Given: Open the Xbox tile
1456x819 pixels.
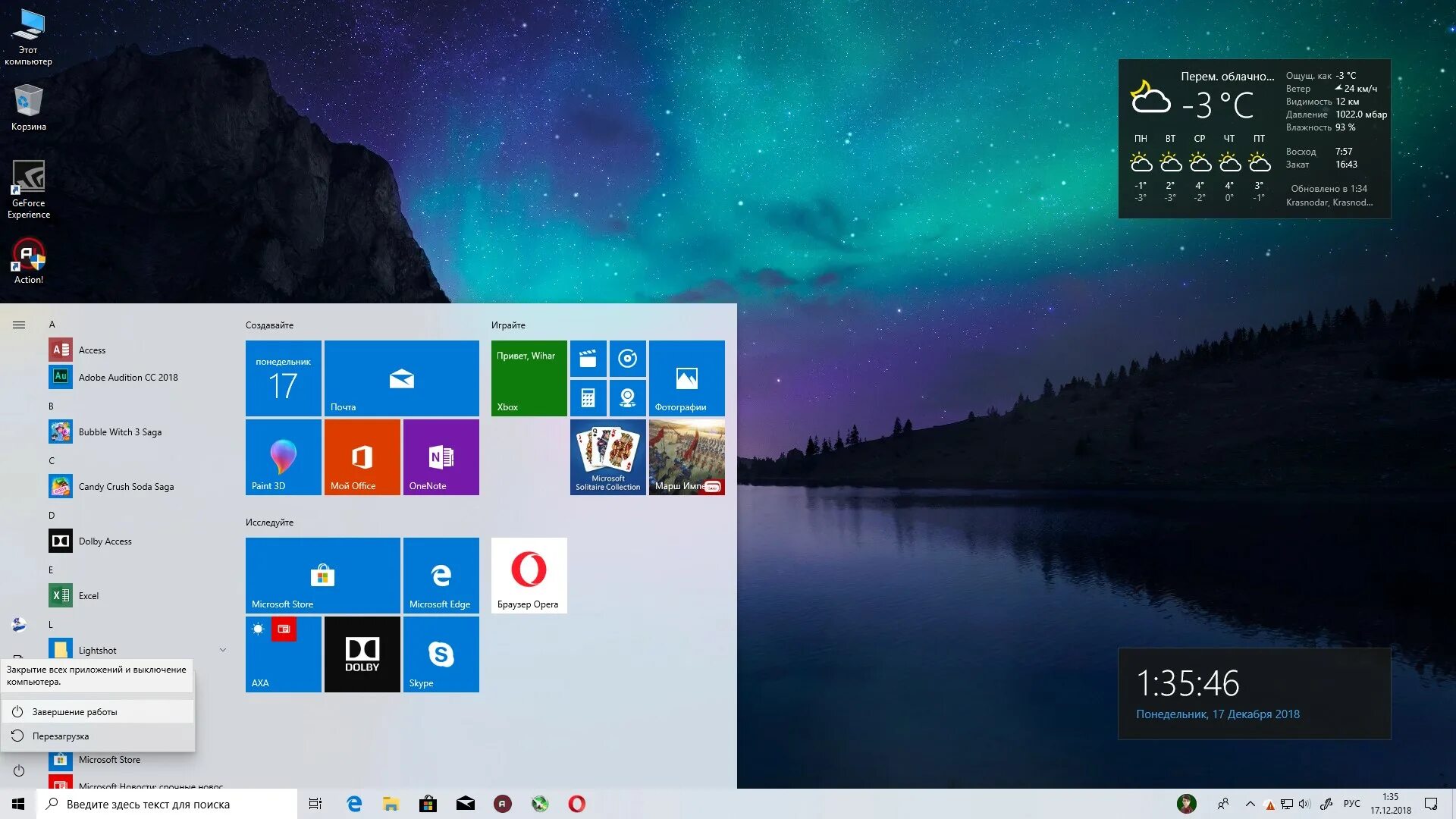Looking at the screenshot, I should [529, 378].
